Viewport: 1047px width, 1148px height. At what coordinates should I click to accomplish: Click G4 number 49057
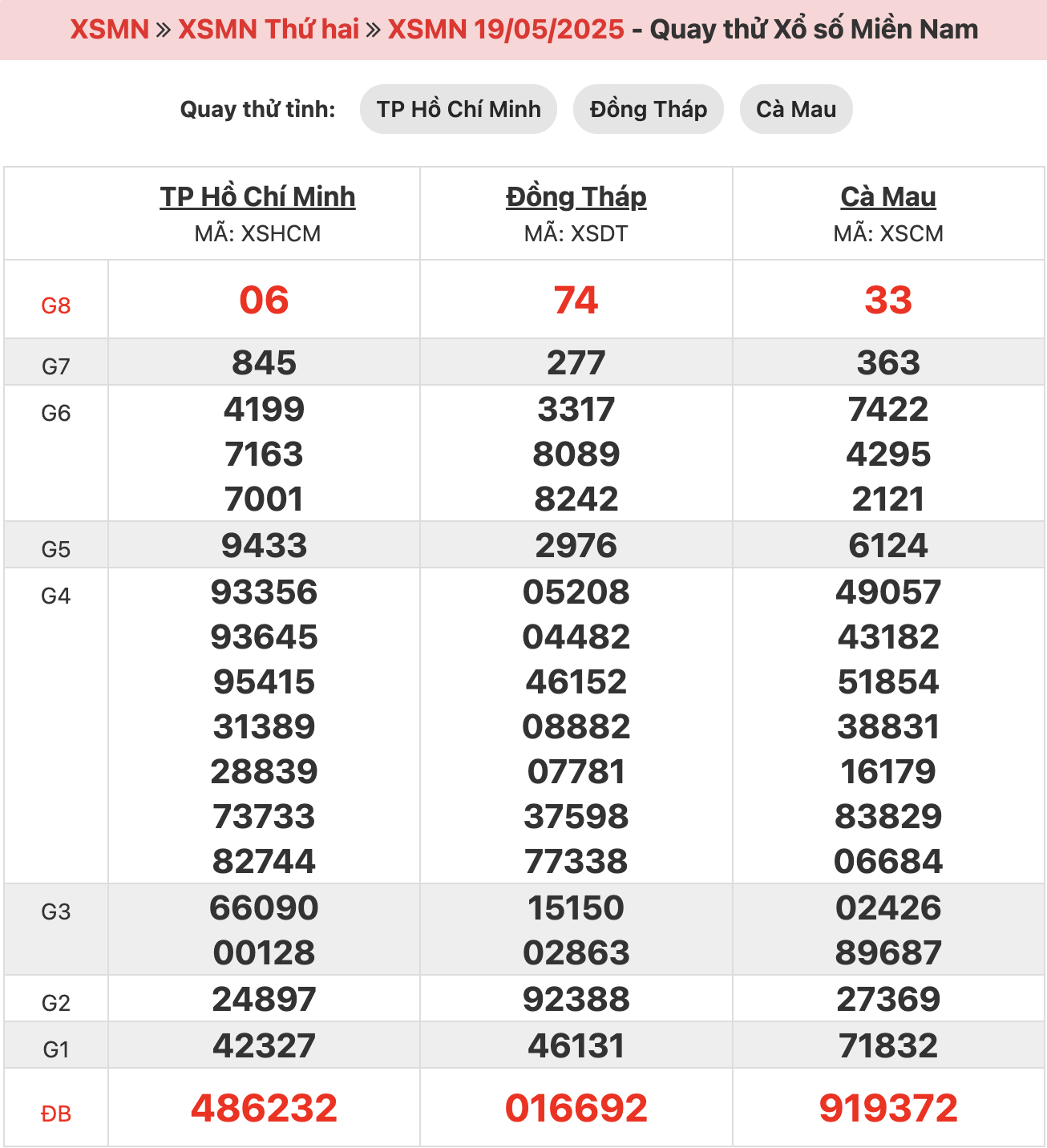[888, 592]
